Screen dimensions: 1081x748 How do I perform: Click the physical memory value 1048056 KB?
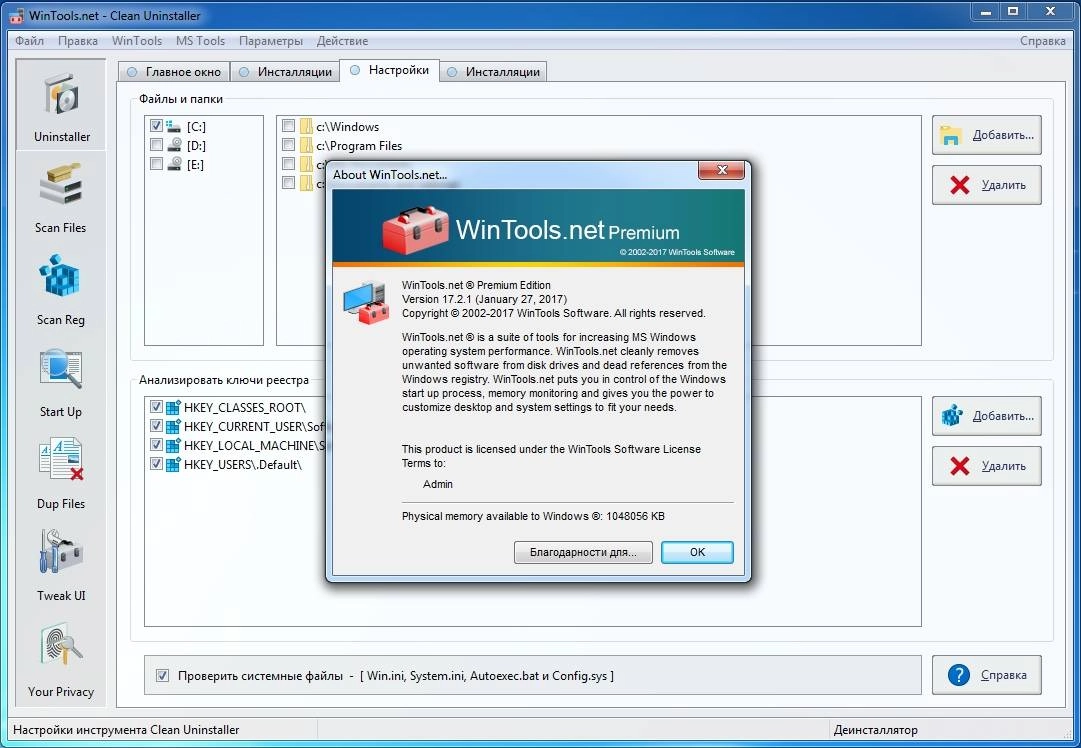point(635,516)
